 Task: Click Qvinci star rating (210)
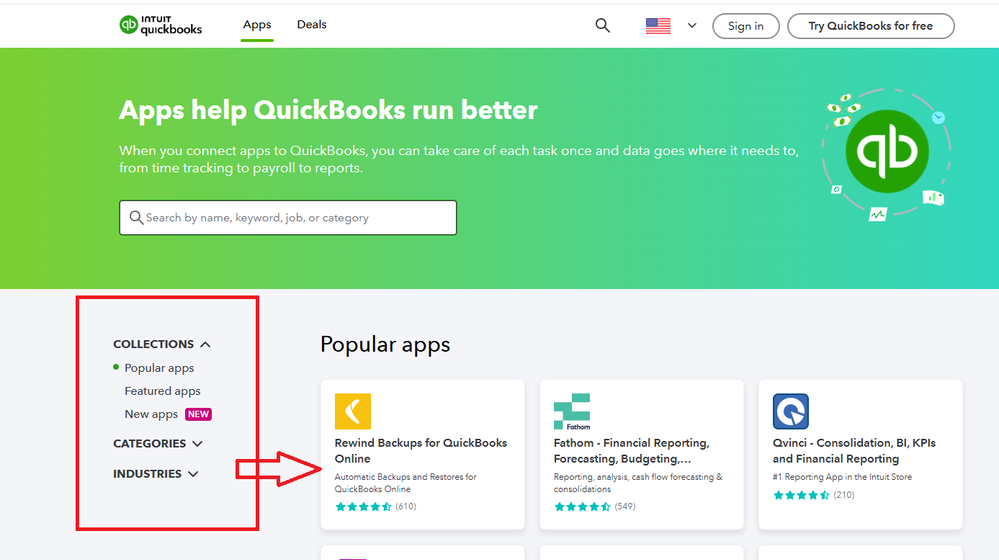pyautogui.click(x=814, y=495)
